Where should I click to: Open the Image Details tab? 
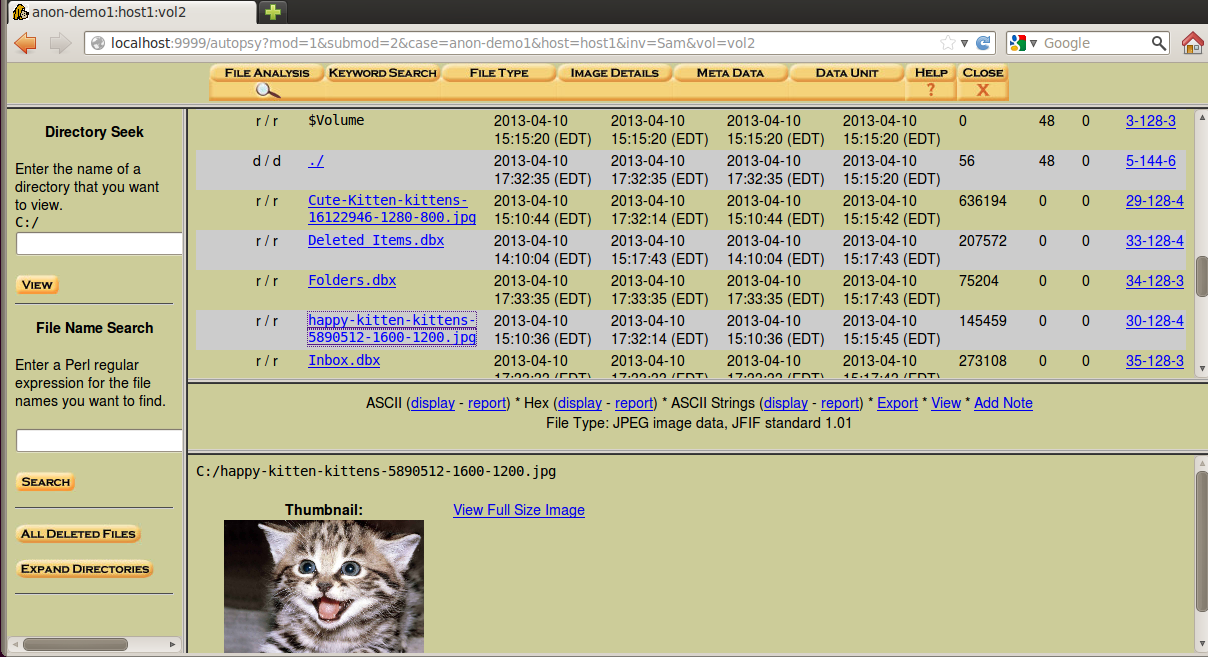615,73
